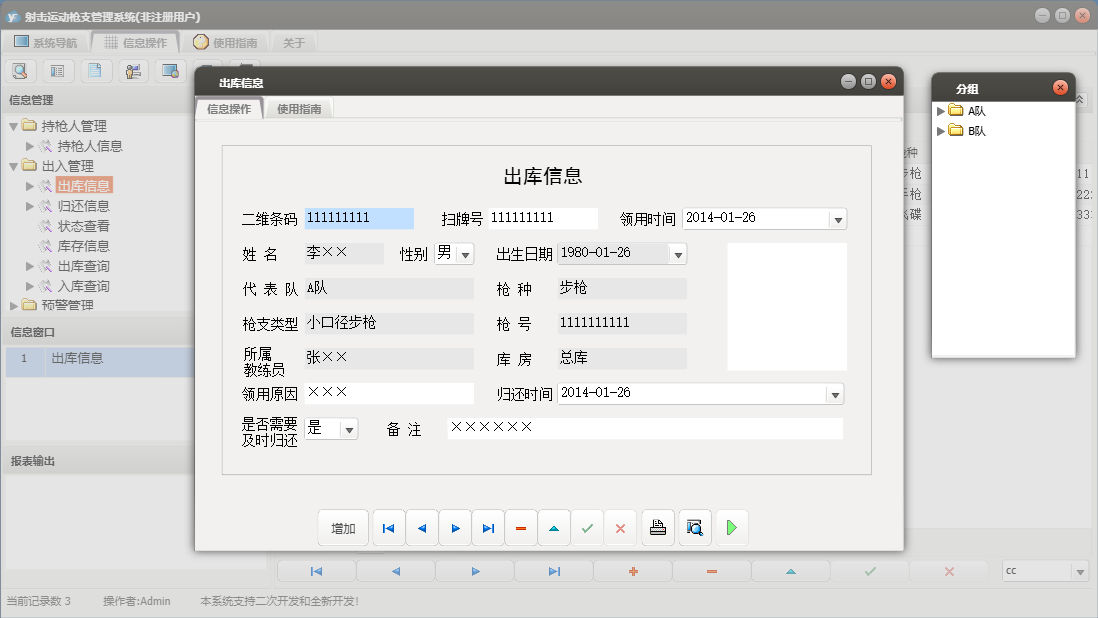Click the green run arrow in the dialog
The width and height of the screenshot is (1098, 618).
click(x=731, y=527)
